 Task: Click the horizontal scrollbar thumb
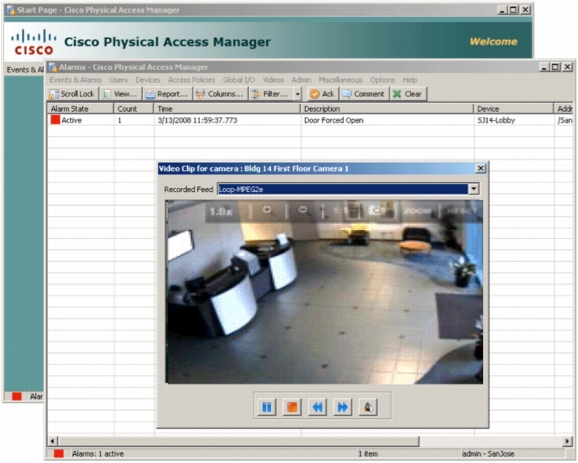click(x=238, y=441)
